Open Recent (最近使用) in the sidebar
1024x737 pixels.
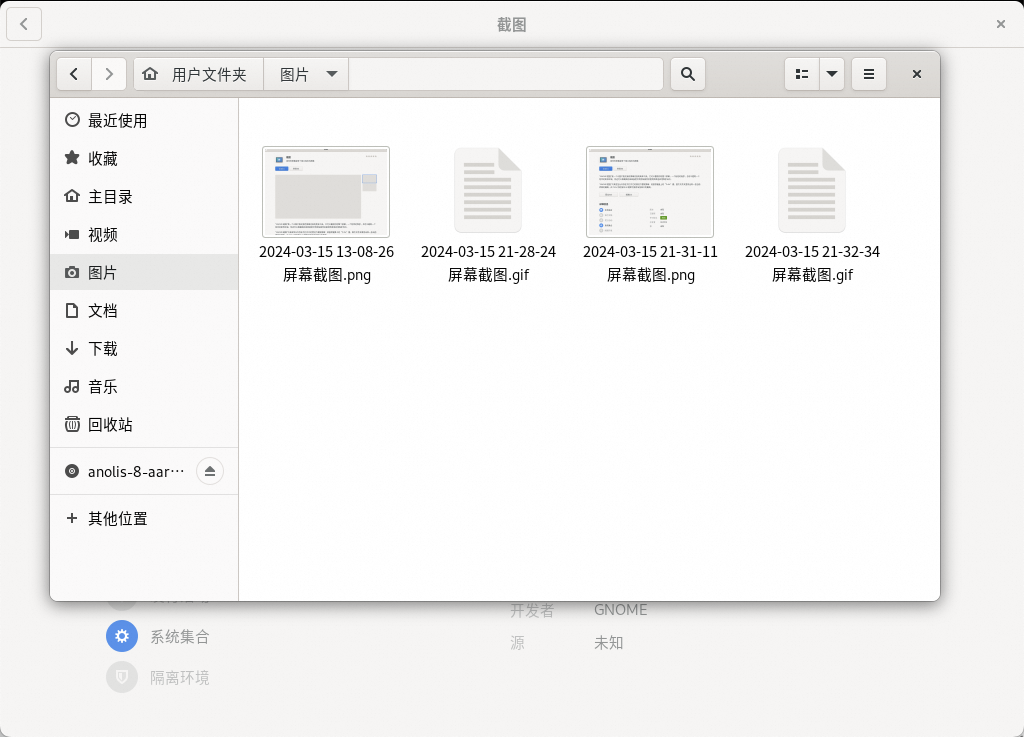coord(117,121)
